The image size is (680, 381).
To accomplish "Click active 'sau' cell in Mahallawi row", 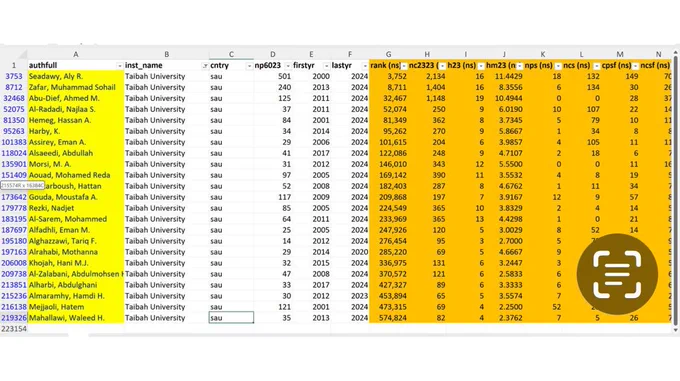I will (x=231, y=318).
